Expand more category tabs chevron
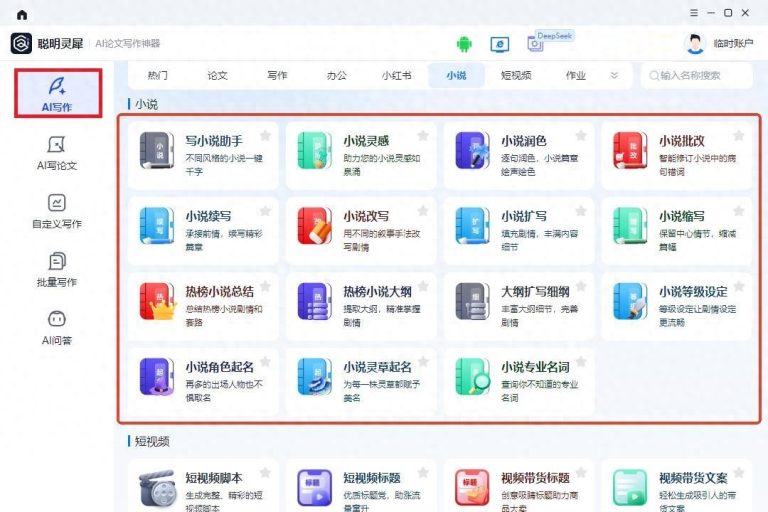 click(x=614, y=75)
